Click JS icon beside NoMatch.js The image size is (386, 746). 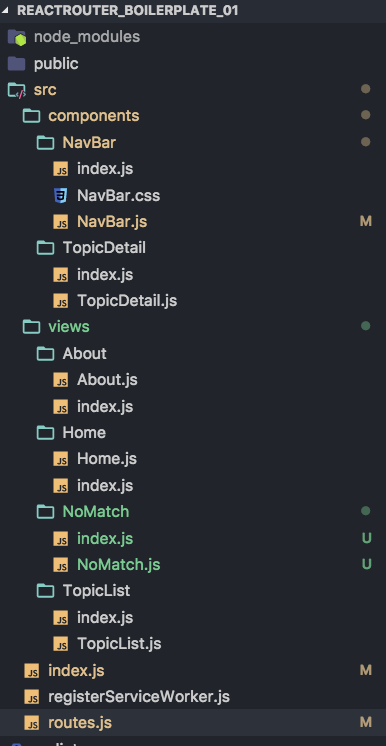pos(60,565)
